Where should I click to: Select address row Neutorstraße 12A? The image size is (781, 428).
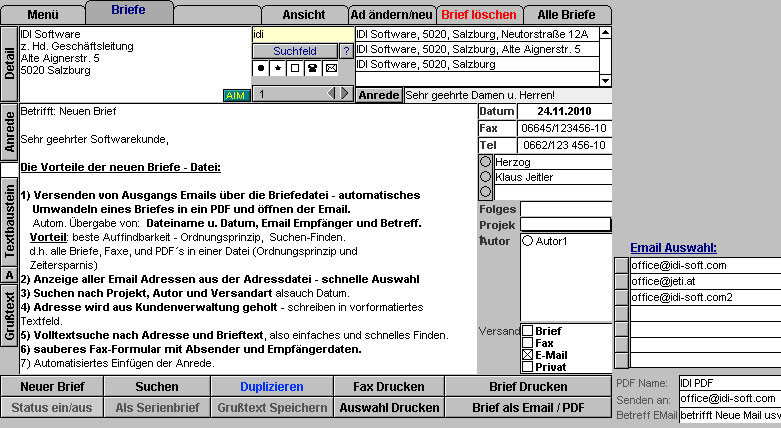coord(477,34)
